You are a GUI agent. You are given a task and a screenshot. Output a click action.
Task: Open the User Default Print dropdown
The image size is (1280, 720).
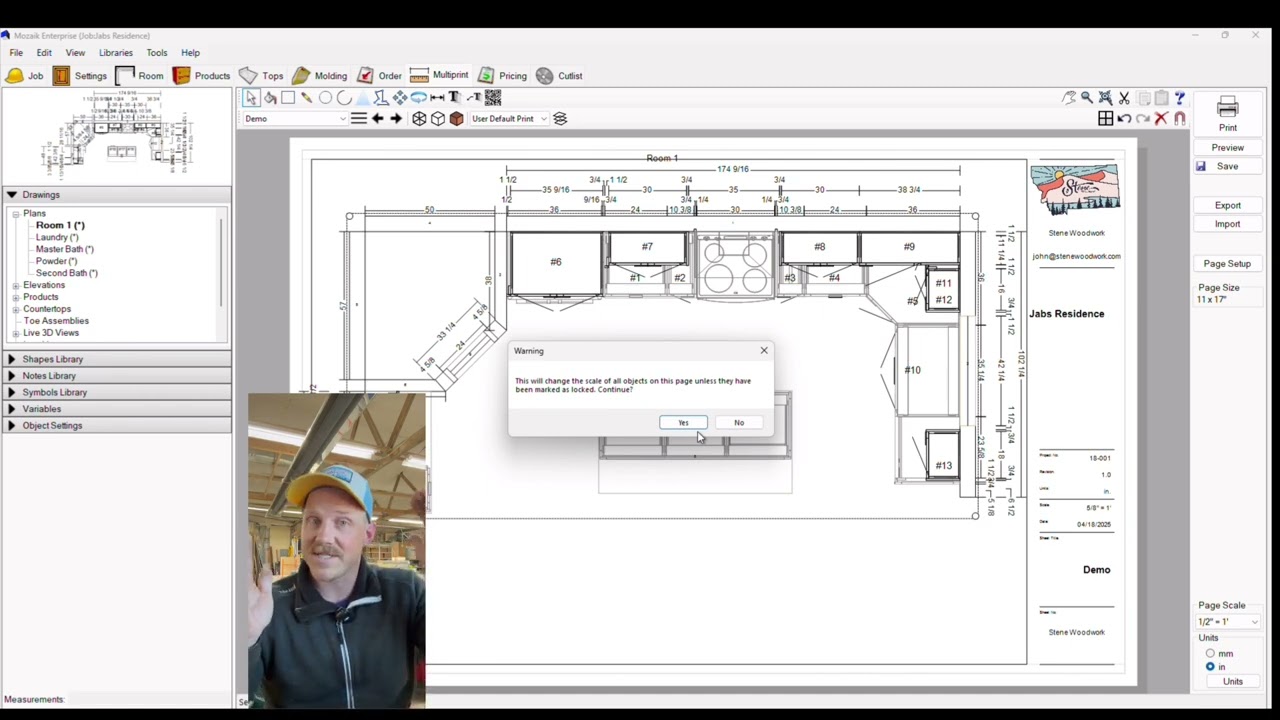(509, 119)
